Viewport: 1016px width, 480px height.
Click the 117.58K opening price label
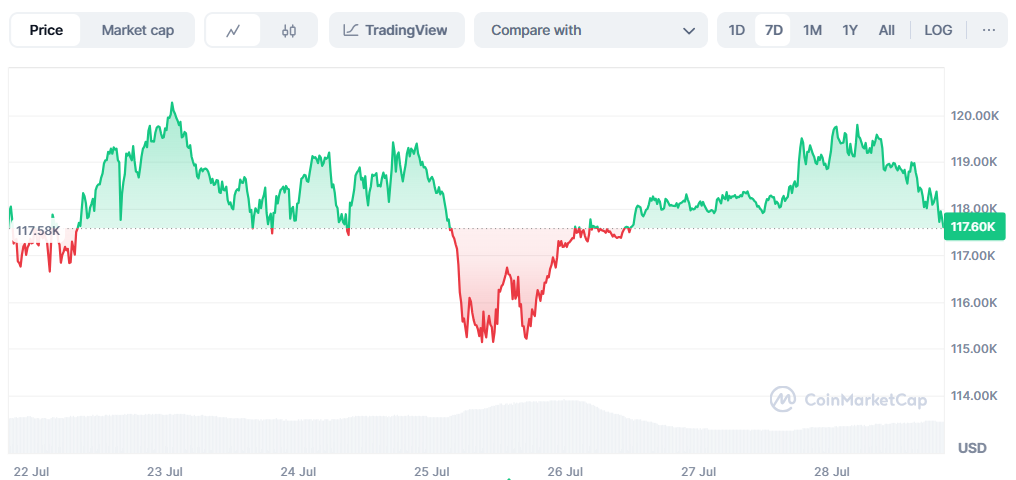pos(38,231)
